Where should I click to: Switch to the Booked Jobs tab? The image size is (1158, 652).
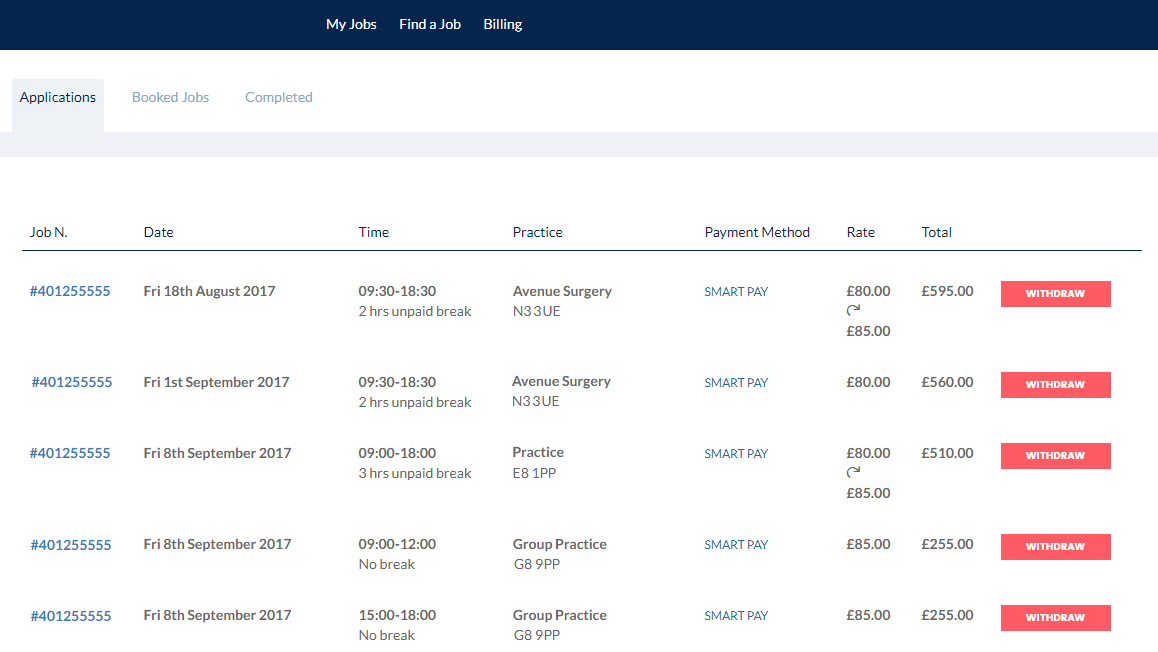point(171,97)
